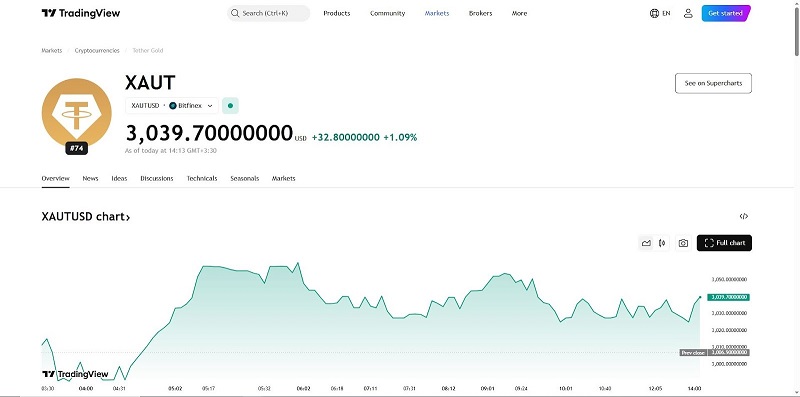Go to Cryptocurrencies breadcrumb link
The height and width of the screenshot is (397, 800).
[97, 51]
